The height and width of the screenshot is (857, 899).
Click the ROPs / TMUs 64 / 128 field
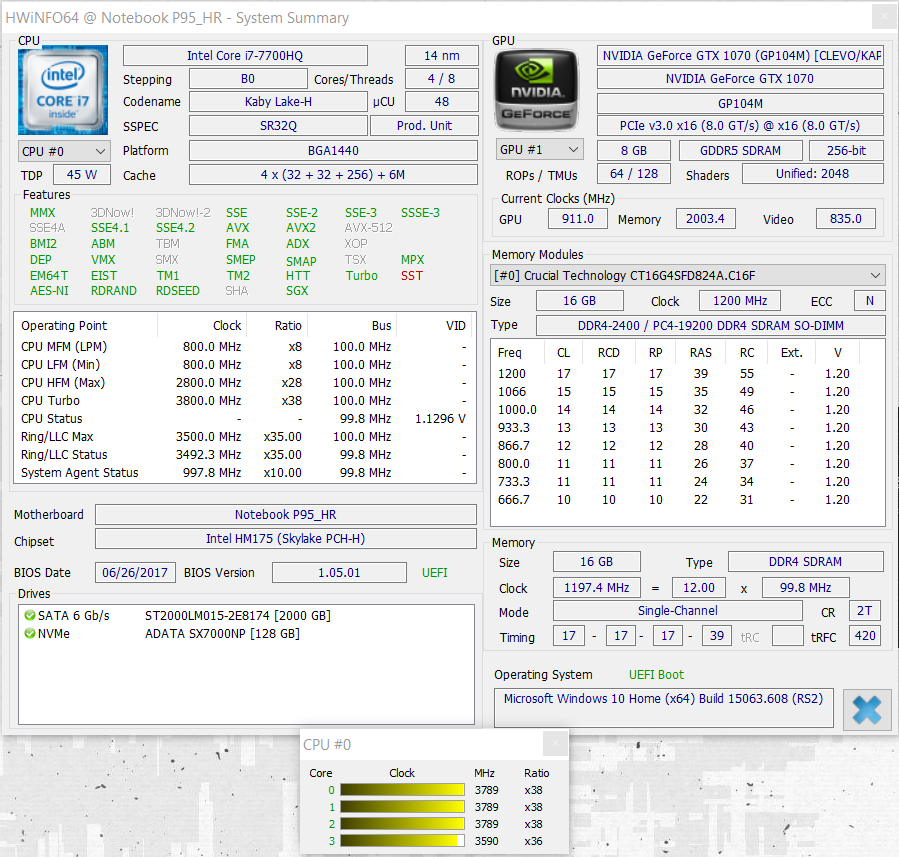(x=634, y=174)
